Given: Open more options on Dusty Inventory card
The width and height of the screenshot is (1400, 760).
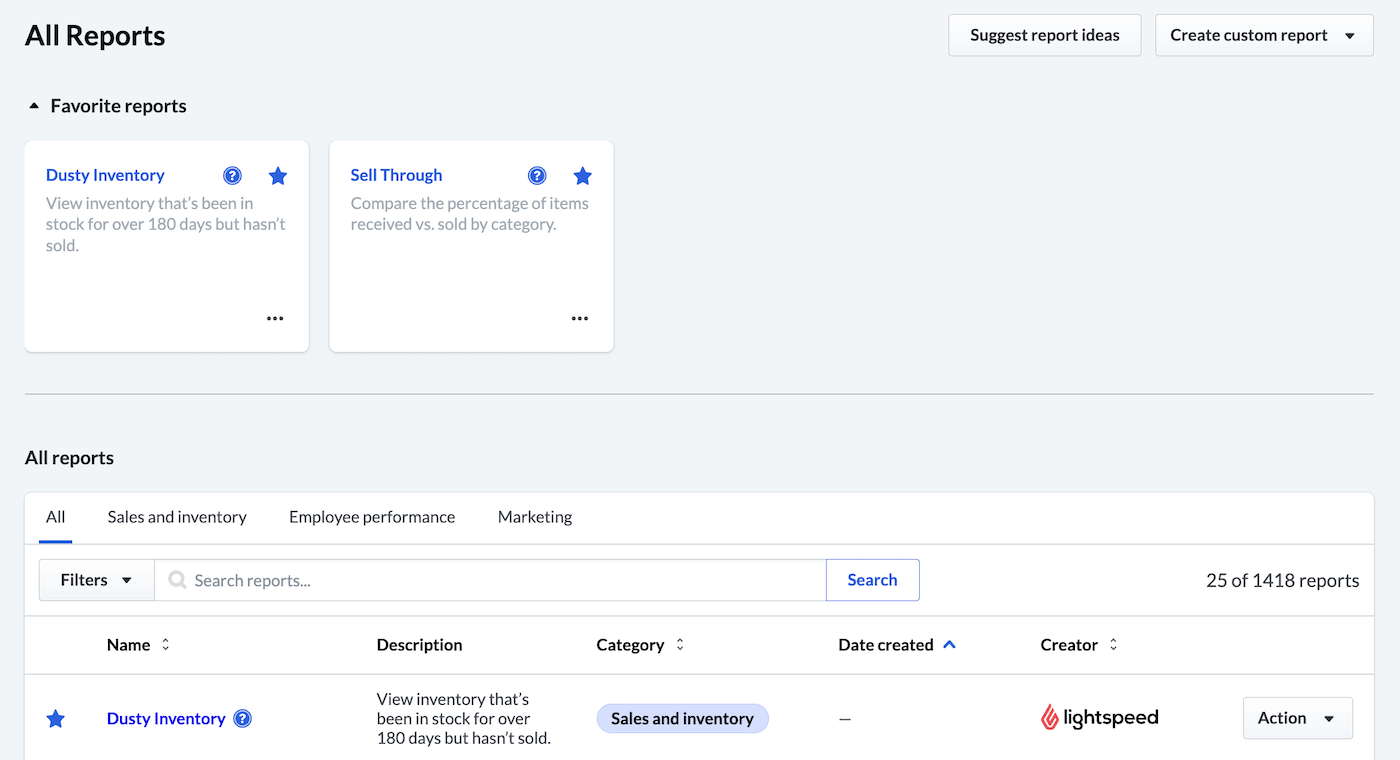Looking at the screenshot, I should pyautogui.click(x=275, y=319).
